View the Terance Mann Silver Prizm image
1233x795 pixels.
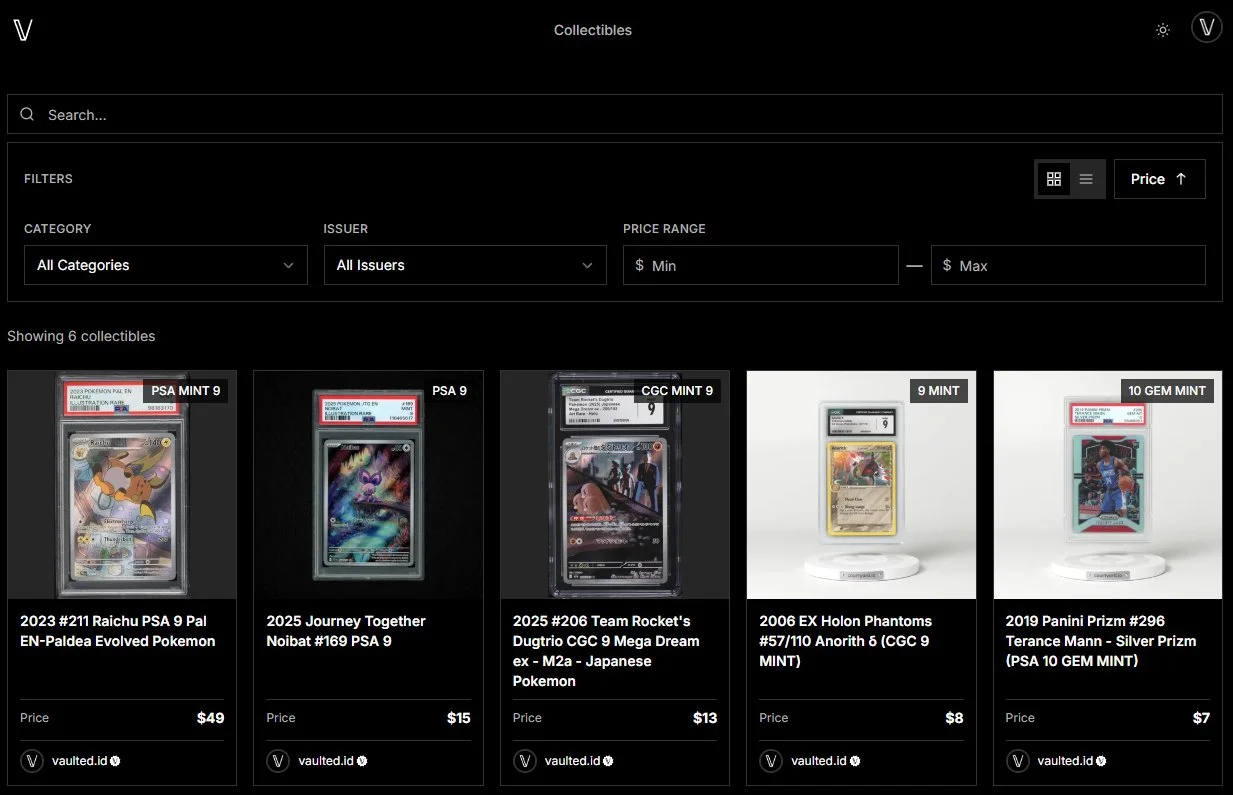coord(1107,485)
